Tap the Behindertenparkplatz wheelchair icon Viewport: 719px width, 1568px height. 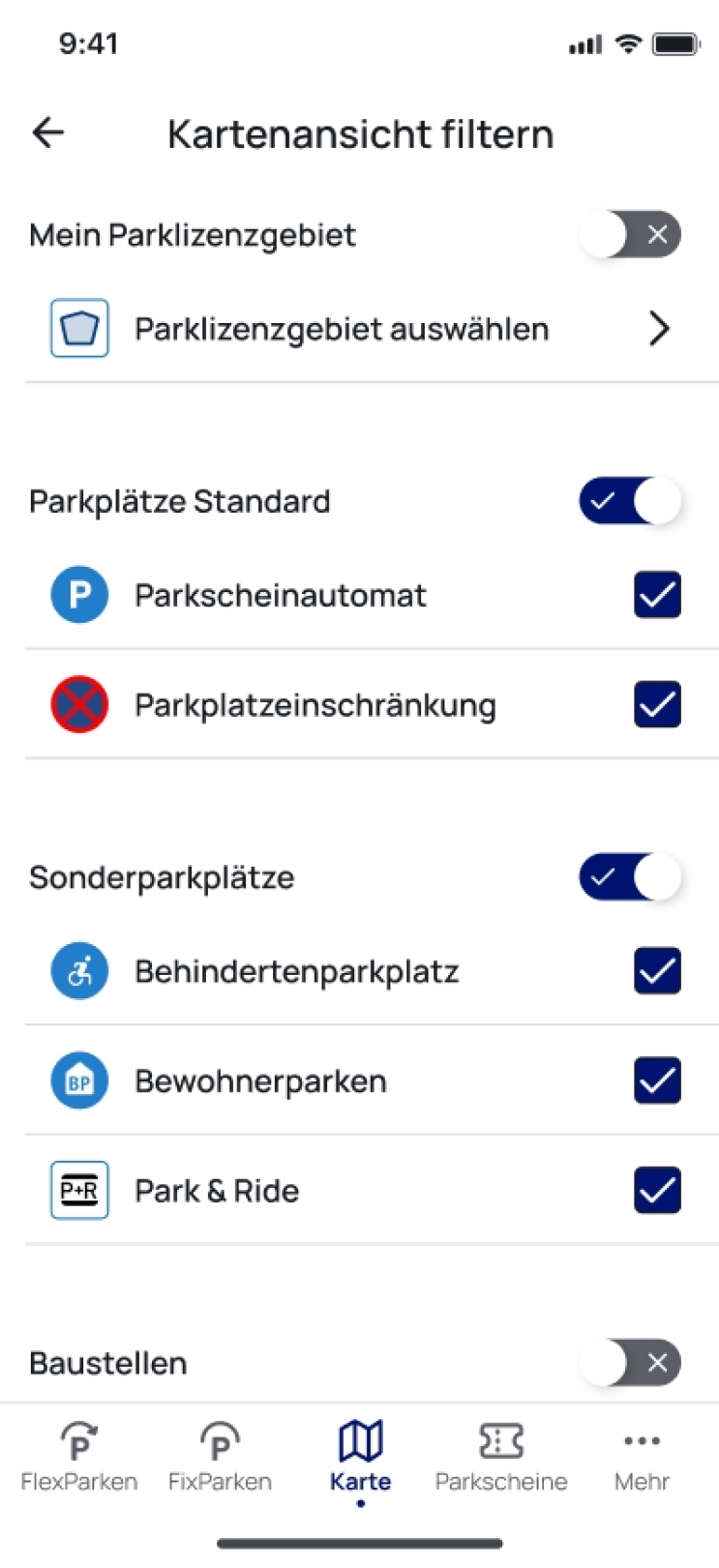(79, 971)
